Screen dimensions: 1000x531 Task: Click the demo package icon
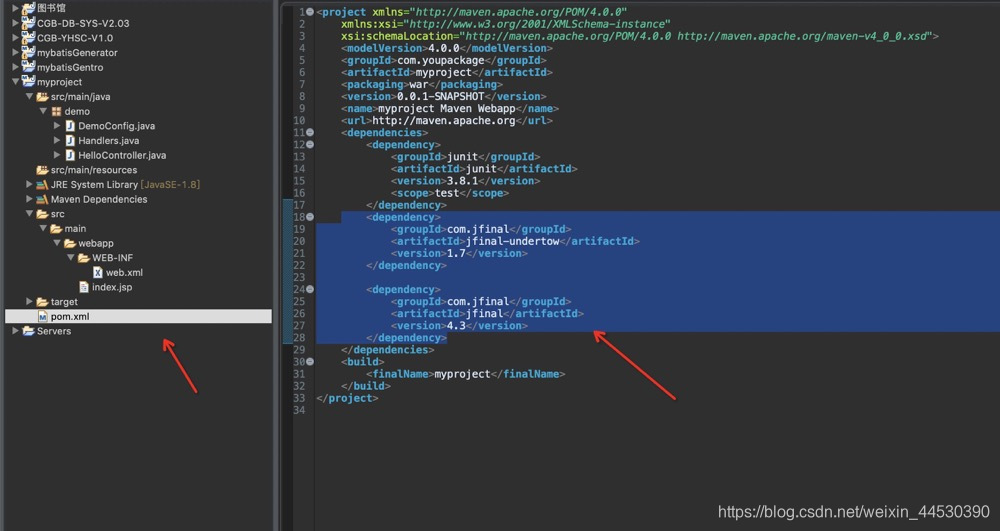[56, 111]
